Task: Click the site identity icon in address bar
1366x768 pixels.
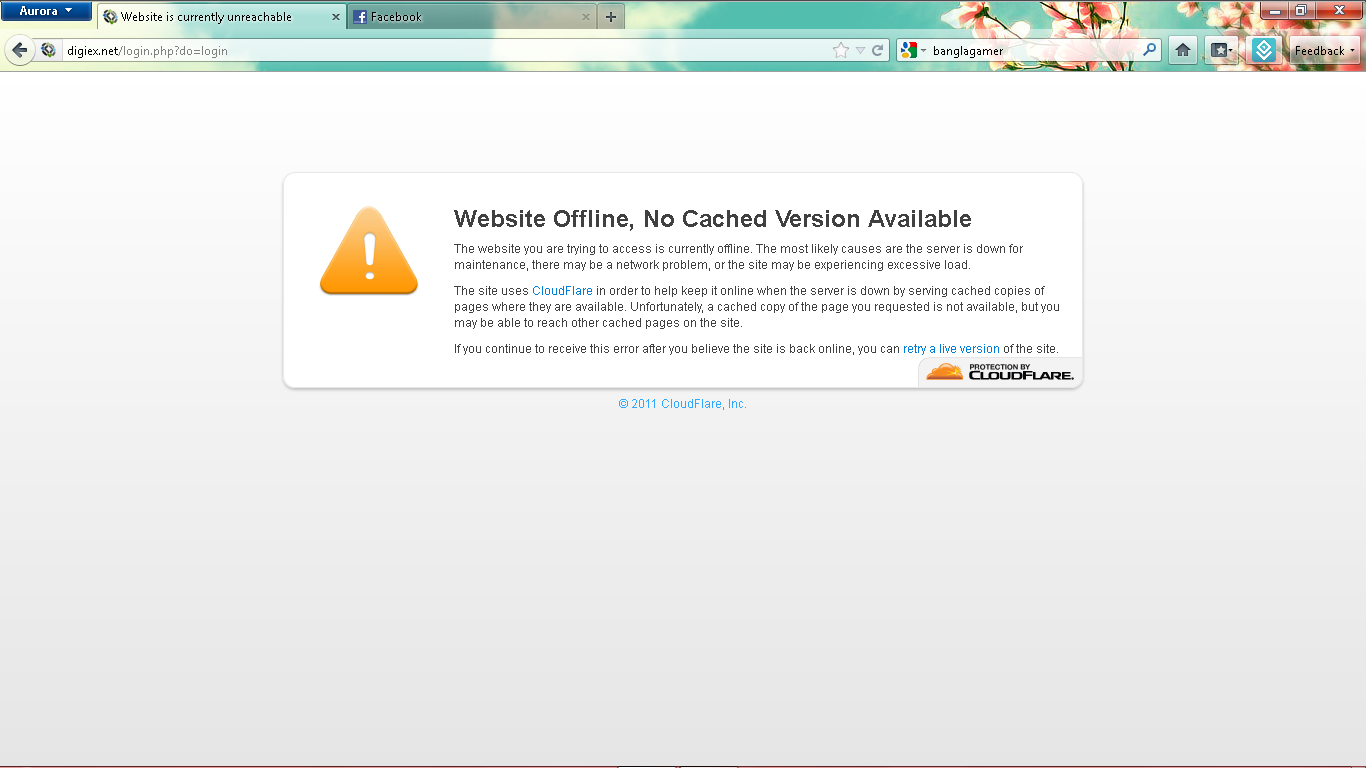Action: point(48,50)
